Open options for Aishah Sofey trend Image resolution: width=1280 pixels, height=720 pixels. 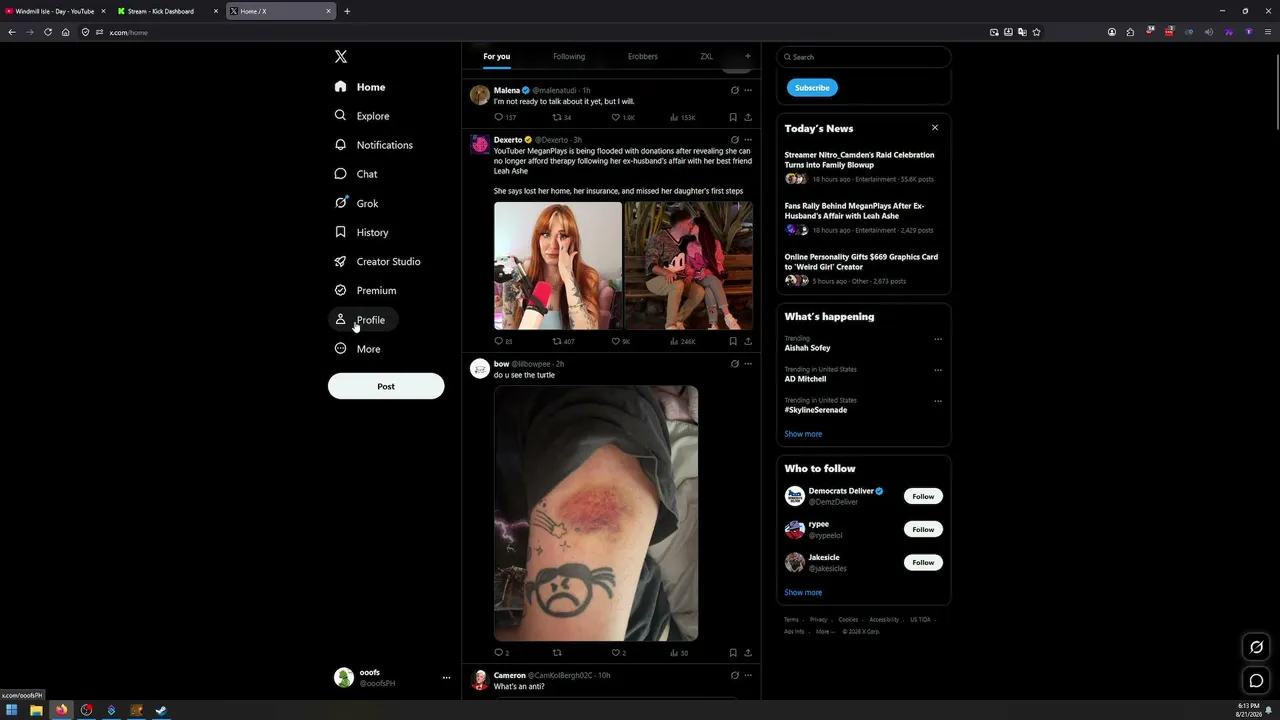click(x=938, y=339)
